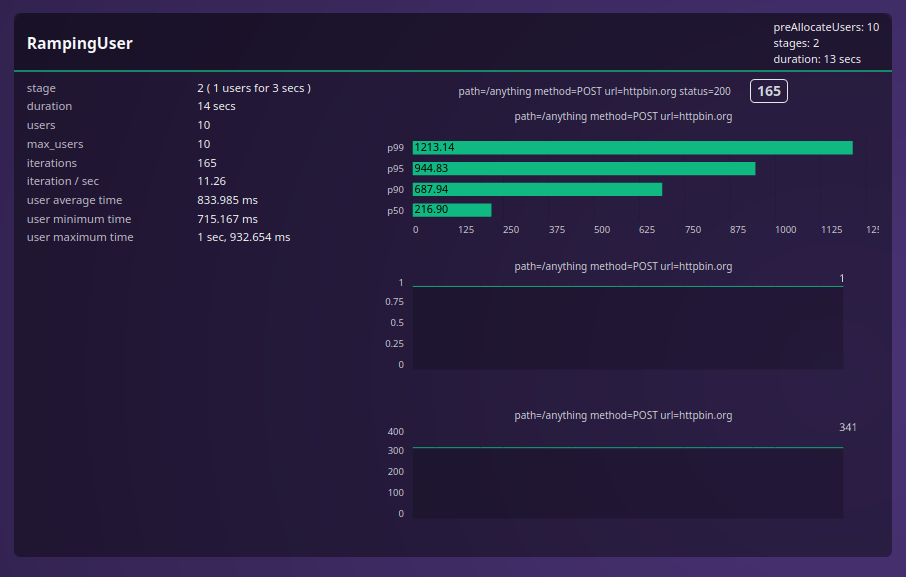Image resolution: width=906 pixels, height=577 pixels.
Task: Click the title above the percentile bar chart
Action: tap(623, 117)
